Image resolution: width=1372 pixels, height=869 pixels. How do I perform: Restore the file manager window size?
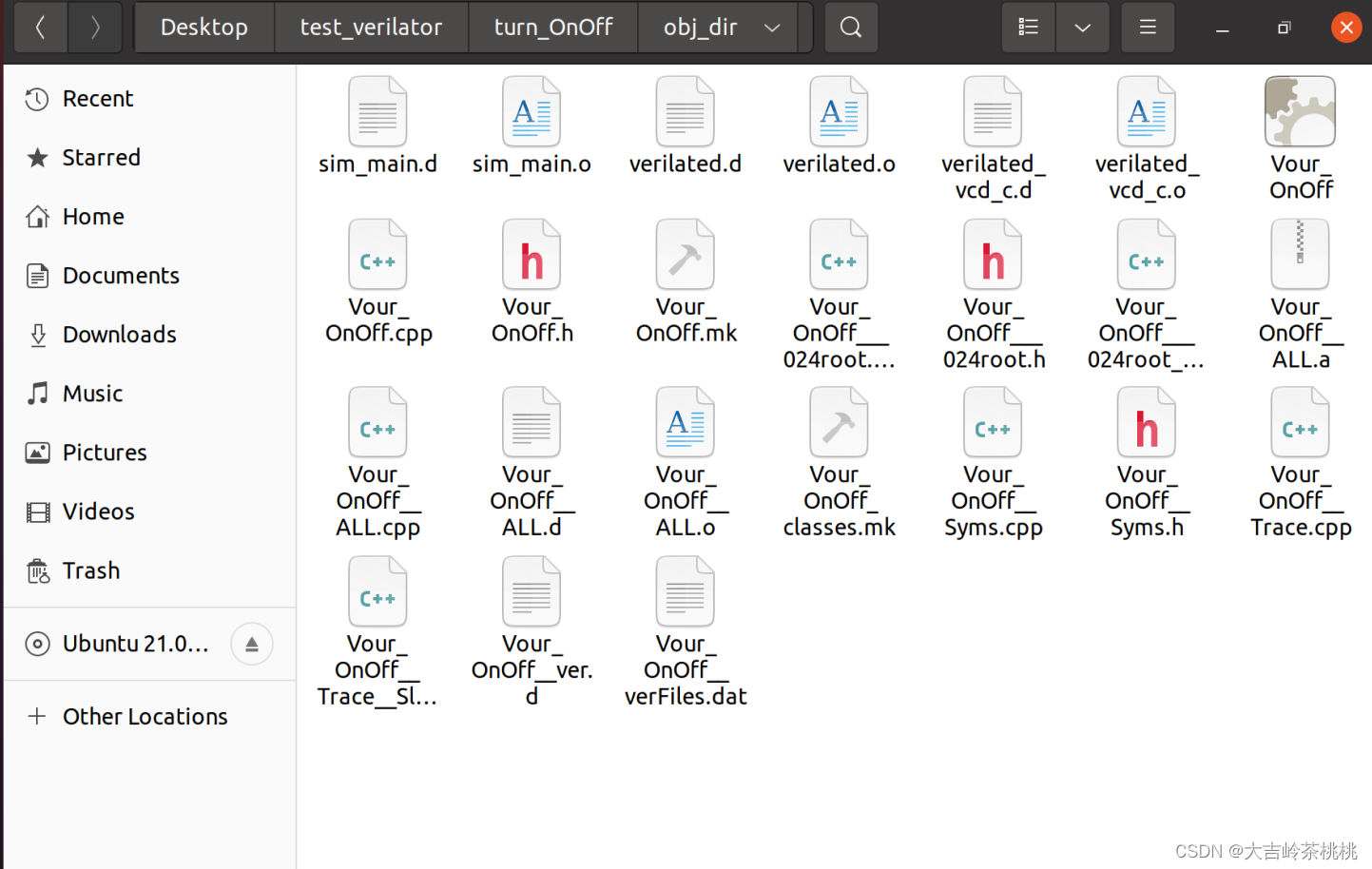click(x=1284, y=29)
